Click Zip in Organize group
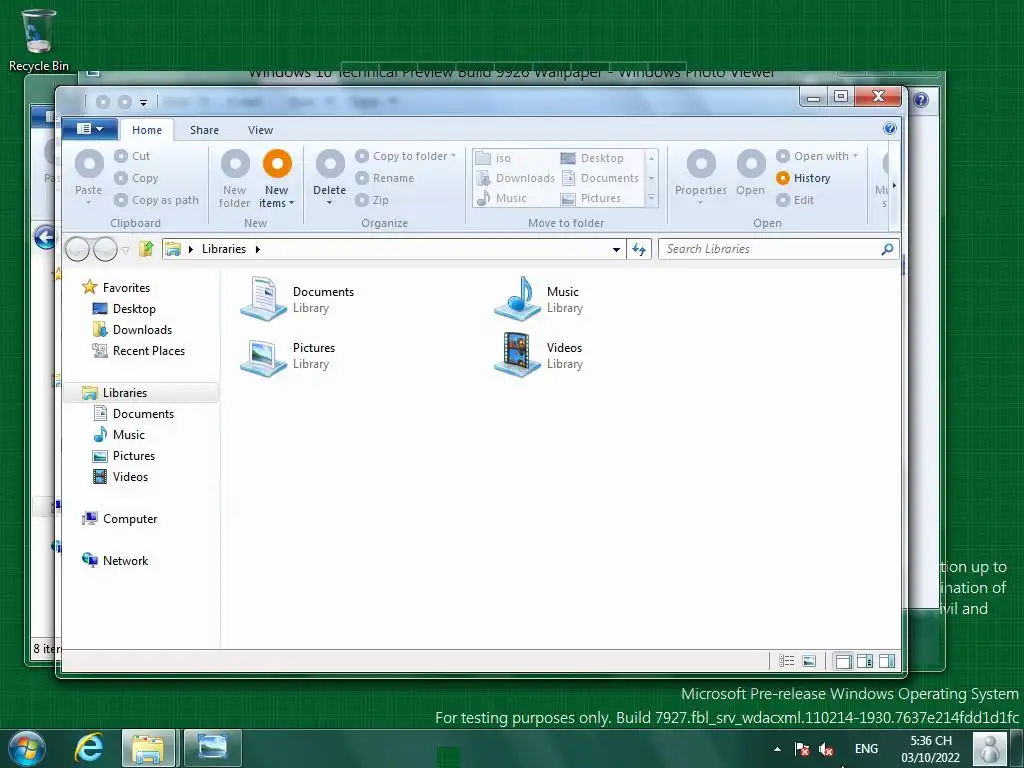This screenshot has height=768, width=1024. click(x=372, y=200)
